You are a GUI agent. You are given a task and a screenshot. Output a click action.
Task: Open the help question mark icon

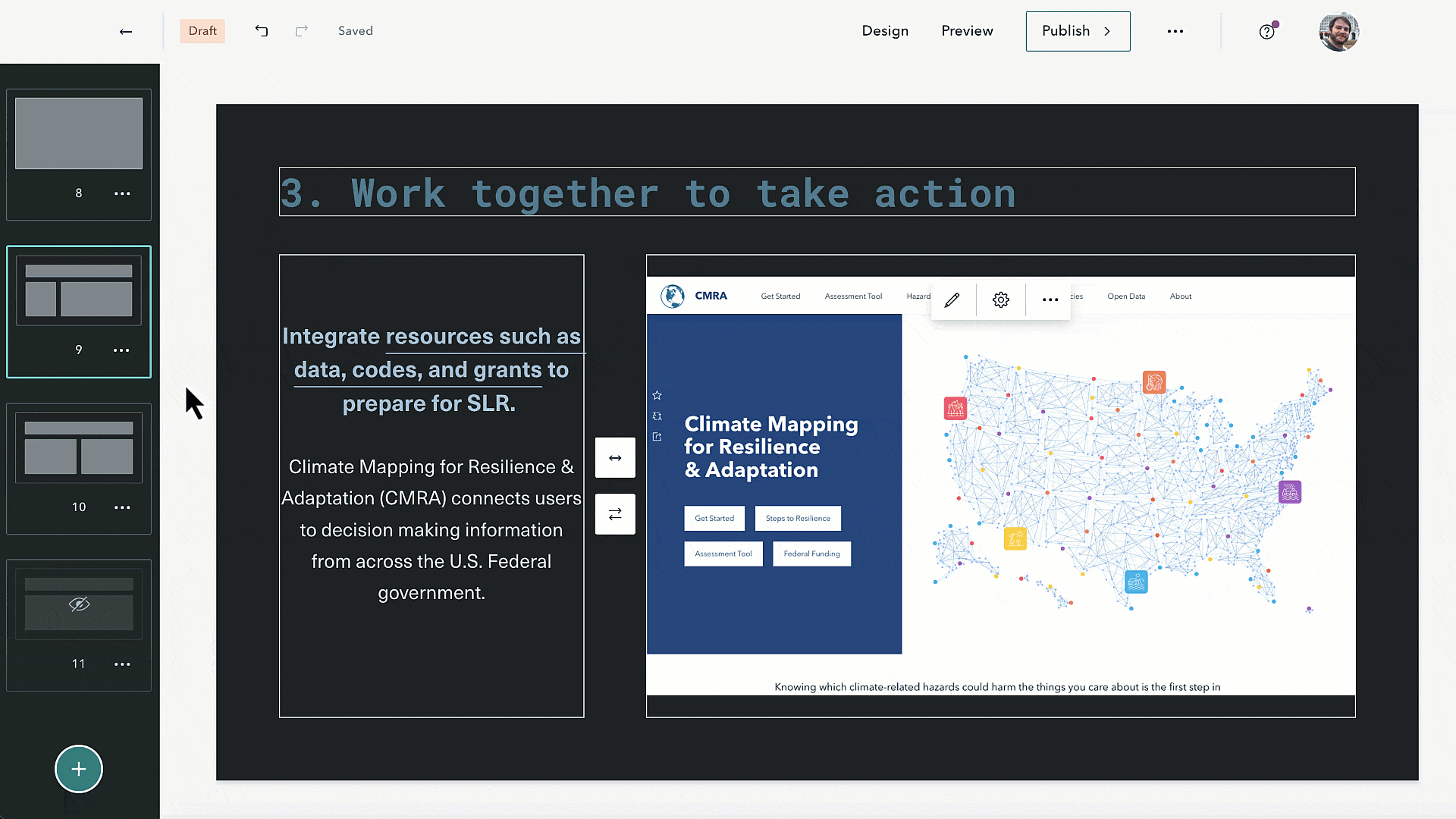(1266, 31)
